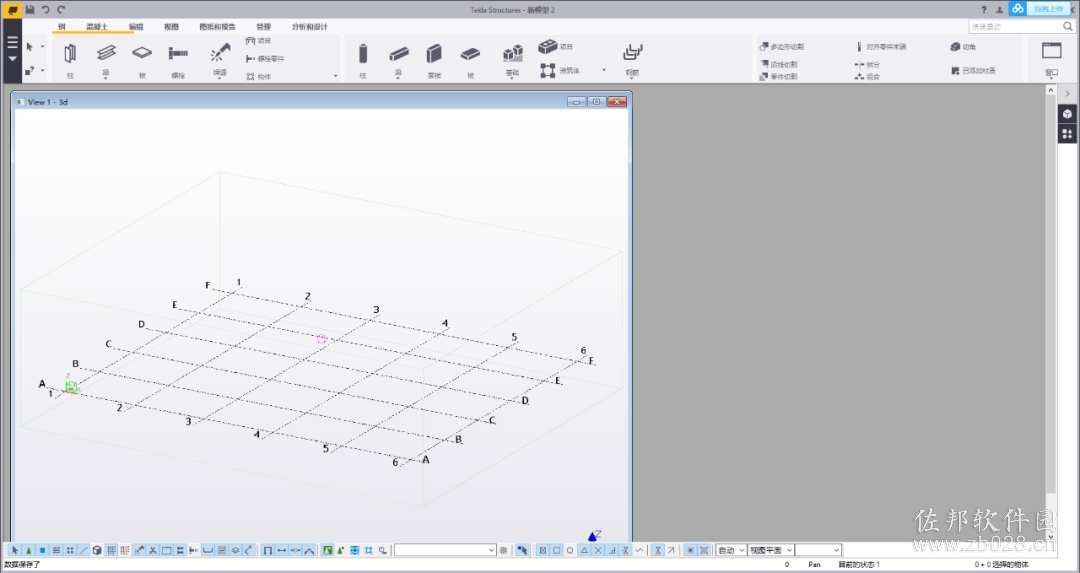Switch to the 编辑 ribbon tab
Screen dimensions: 1080x573
[x=136, y=27]
